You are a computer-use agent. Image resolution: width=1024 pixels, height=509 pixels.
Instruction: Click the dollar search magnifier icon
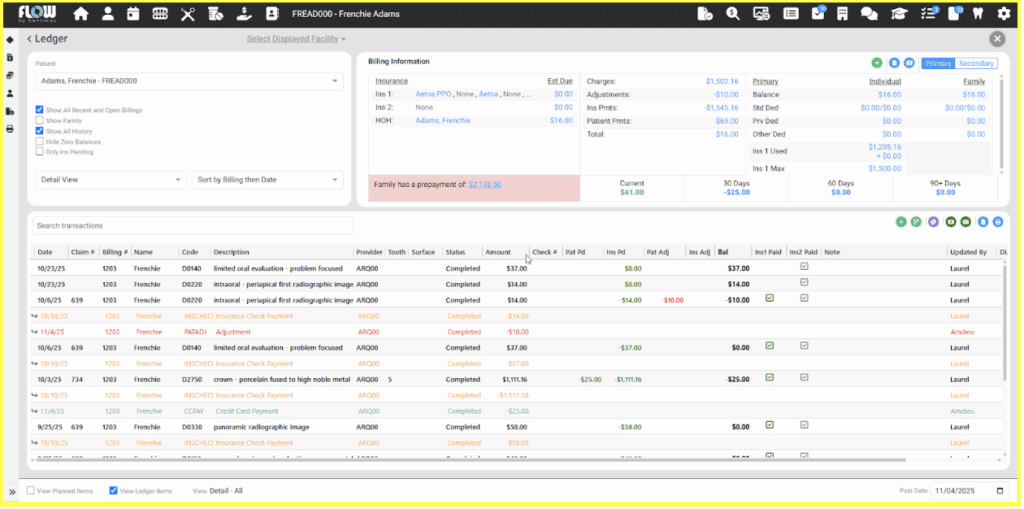coord(733,14)
